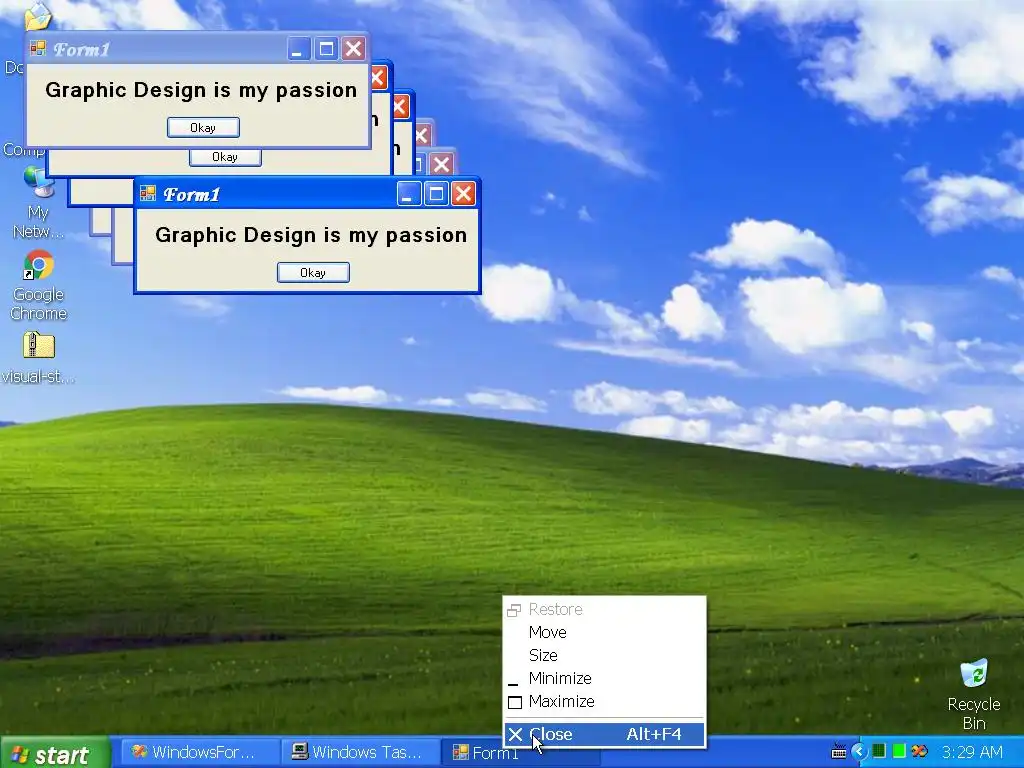Choose Maximize from the context menu
The image size is (1024, 768).
coord(604,701)
